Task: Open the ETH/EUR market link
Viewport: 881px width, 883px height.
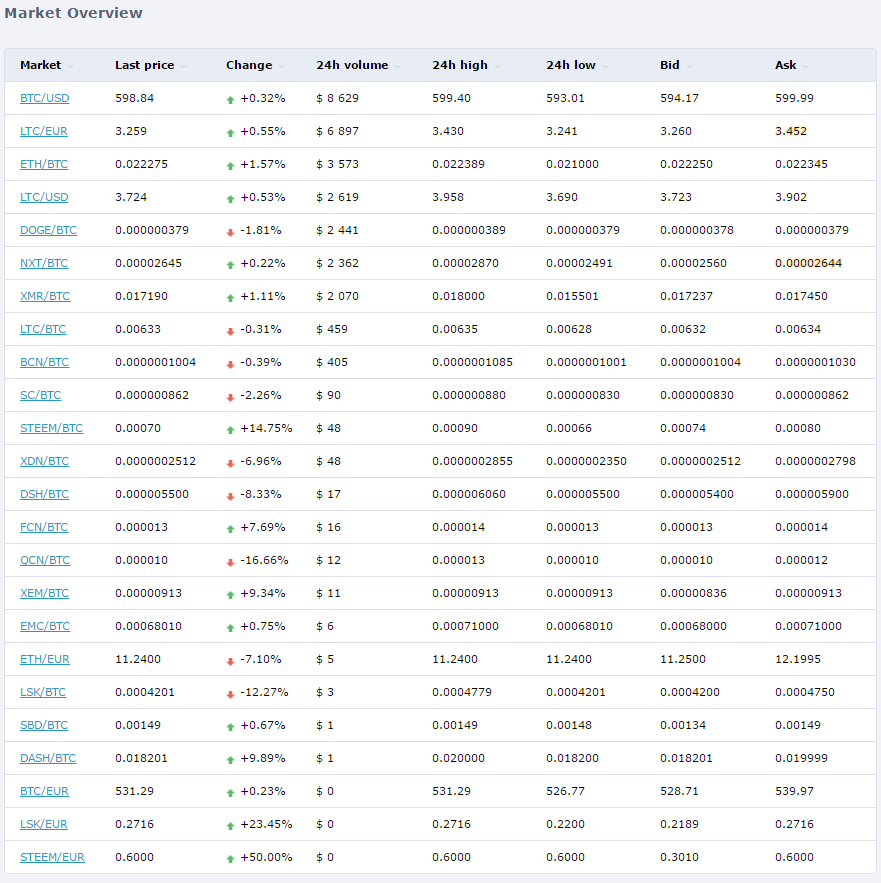Action: point(45,659)
